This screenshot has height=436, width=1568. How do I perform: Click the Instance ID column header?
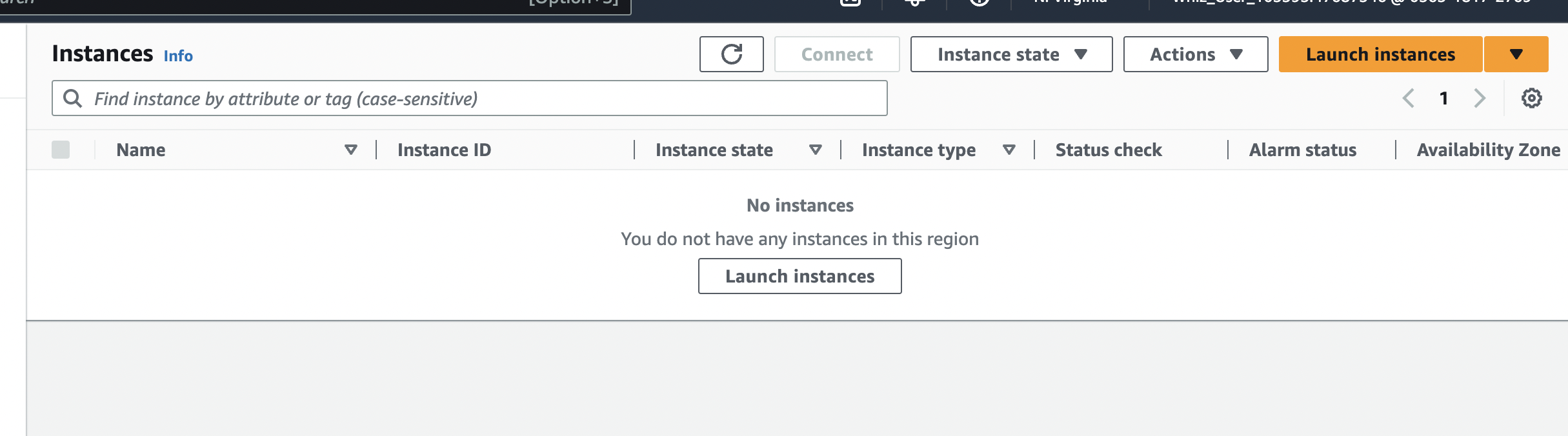point(444,150)
